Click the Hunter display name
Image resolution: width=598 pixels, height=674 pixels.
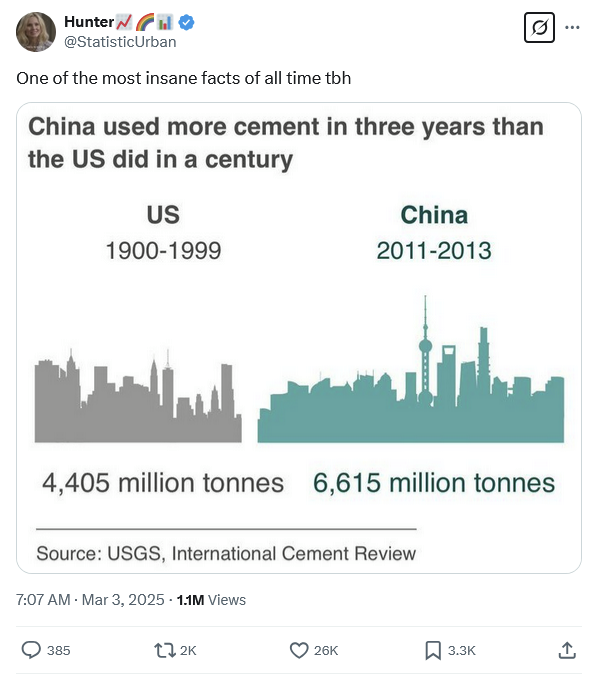[x=89, y=22]
